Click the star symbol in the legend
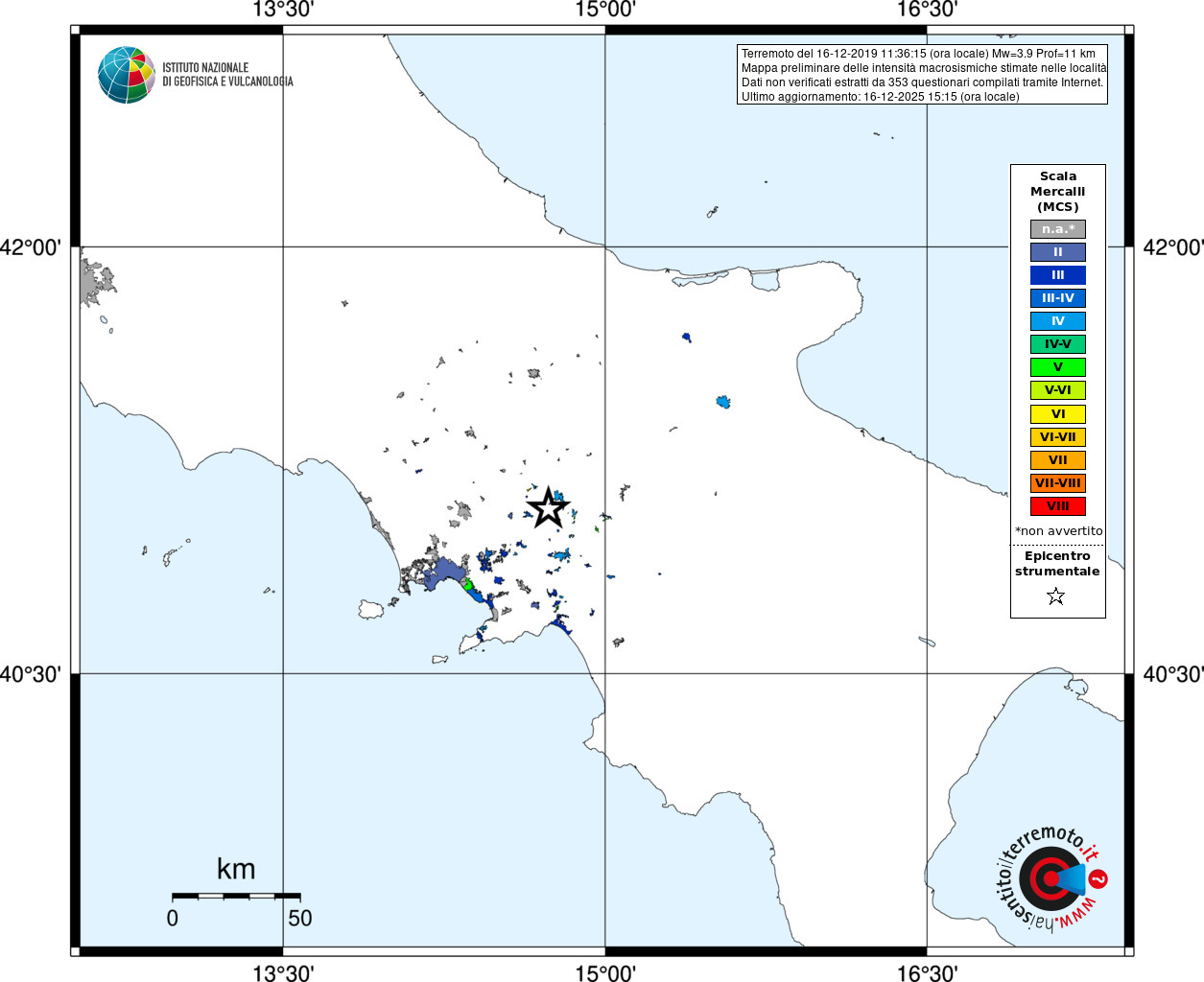 click(x=1056, y=596)
